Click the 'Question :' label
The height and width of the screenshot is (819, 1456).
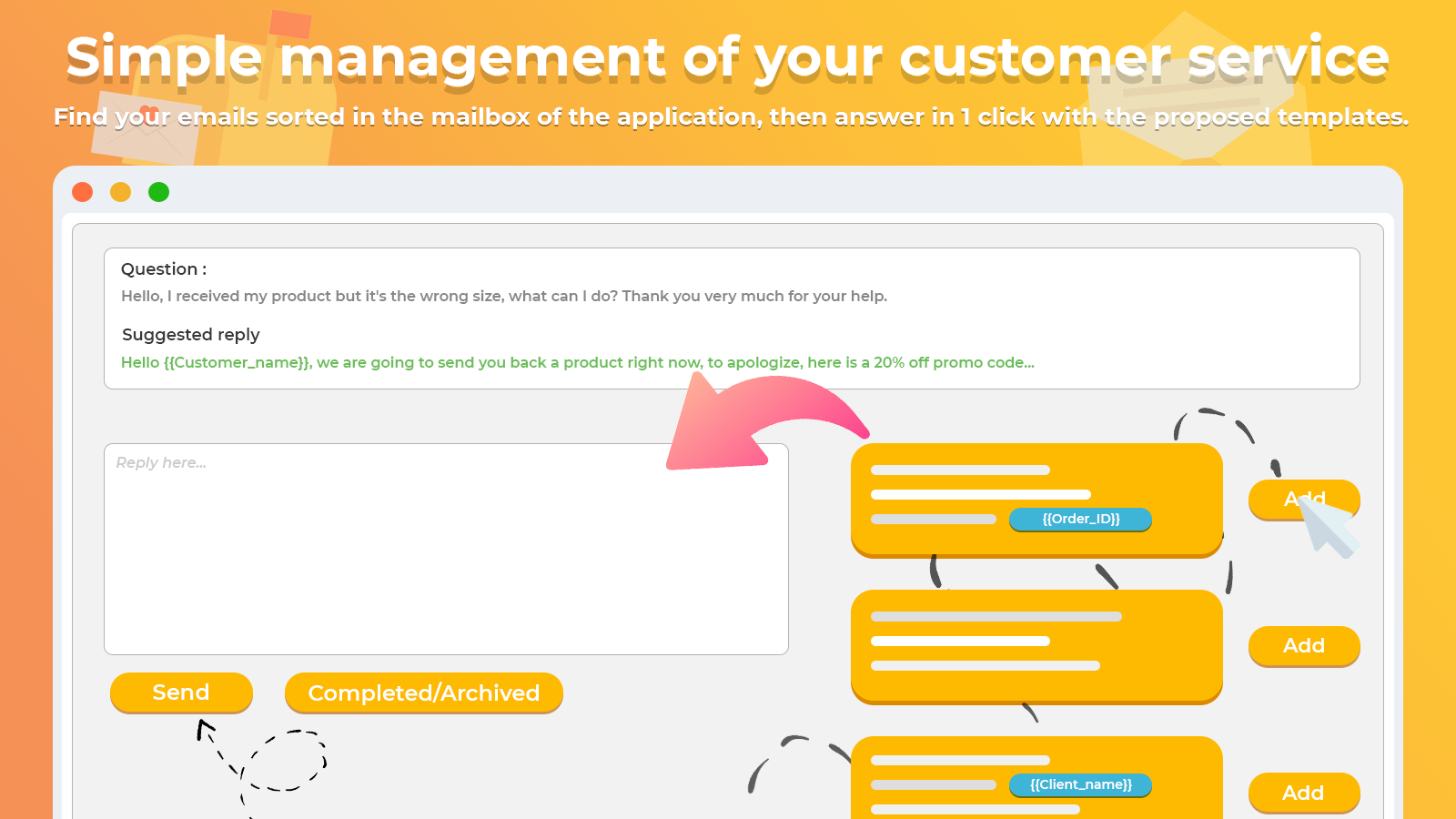pyautogui.click(x=164, y=269)
